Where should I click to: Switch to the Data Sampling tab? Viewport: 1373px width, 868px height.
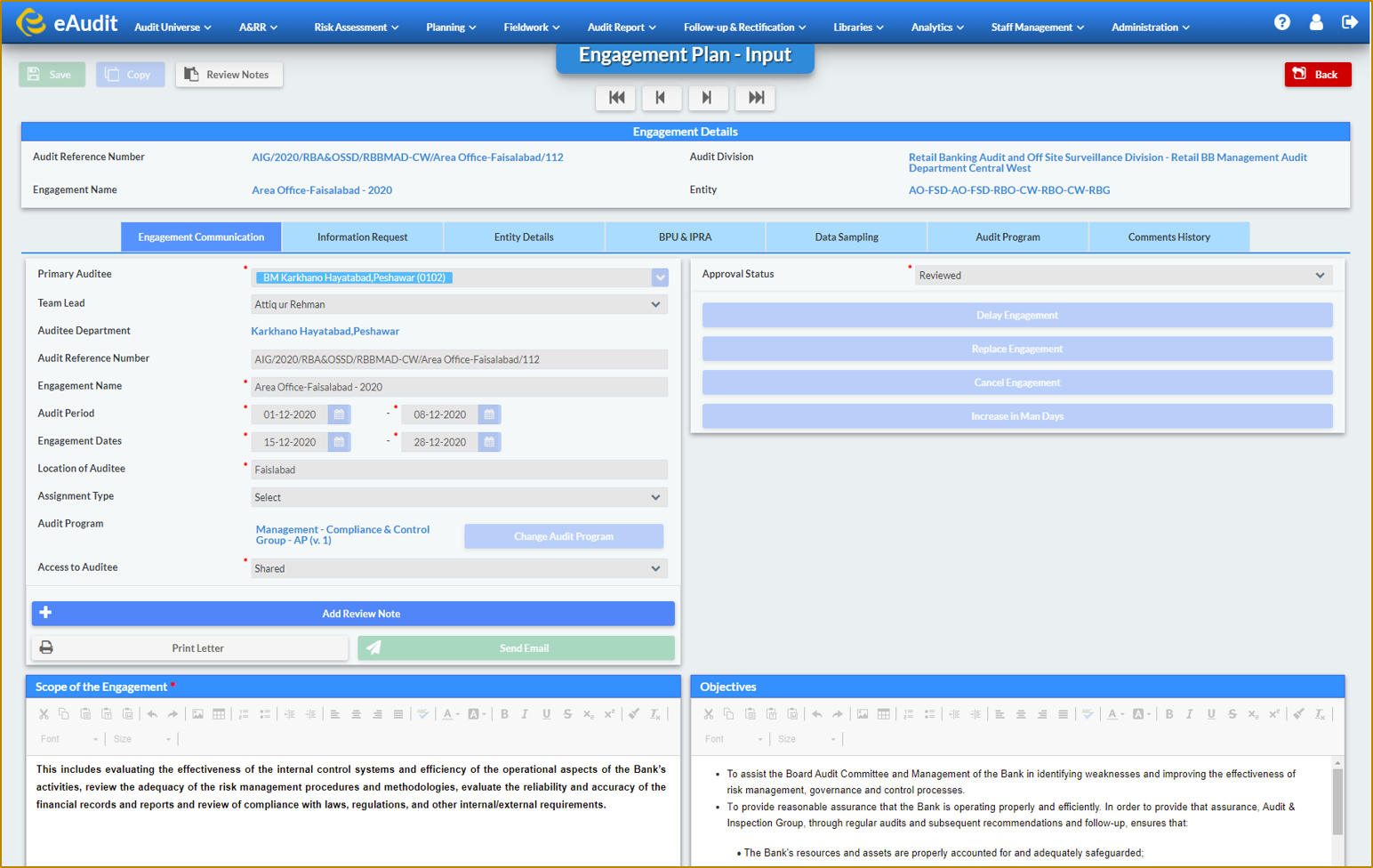point(845,237)
